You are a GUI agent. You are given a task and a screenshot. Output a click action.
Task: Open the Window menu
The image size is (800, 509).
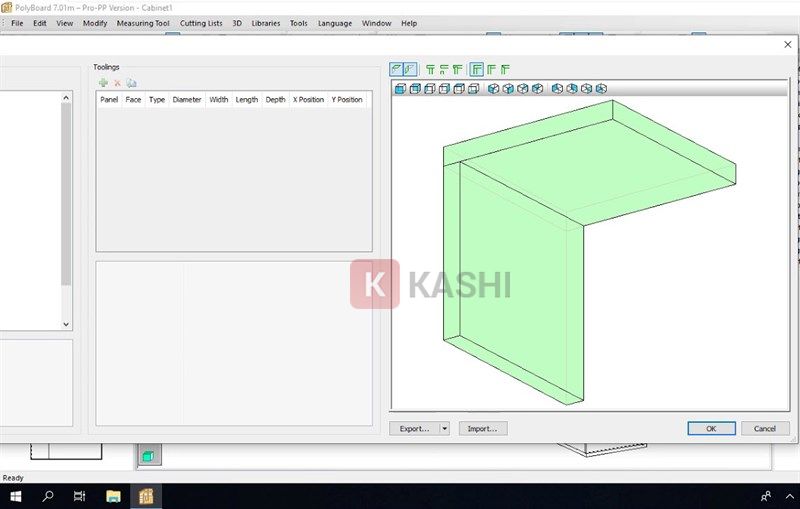377,23
